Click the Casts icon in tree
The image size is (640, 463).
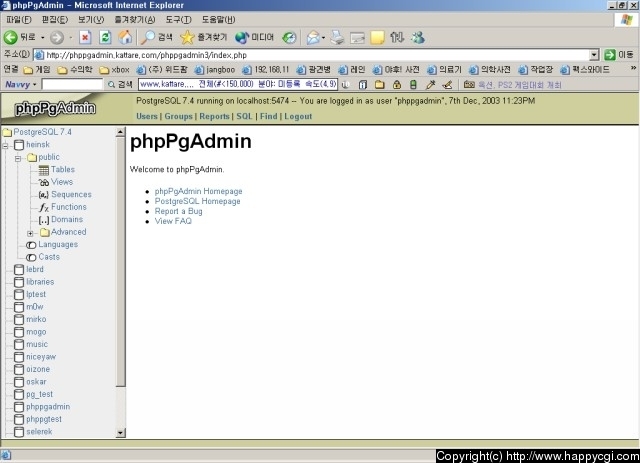[x=31, y=258]
